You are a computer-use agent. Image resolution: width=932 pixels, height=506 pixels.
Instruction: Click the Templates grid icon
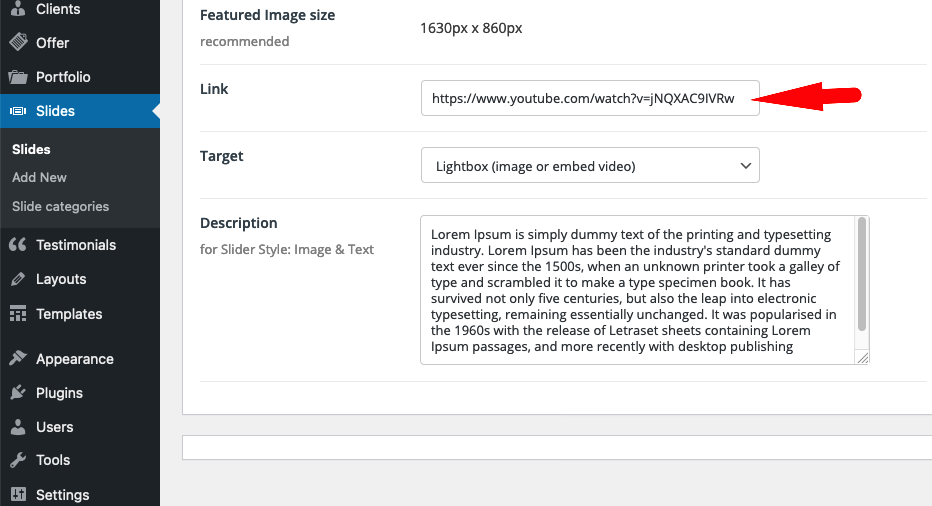point(18,313)
